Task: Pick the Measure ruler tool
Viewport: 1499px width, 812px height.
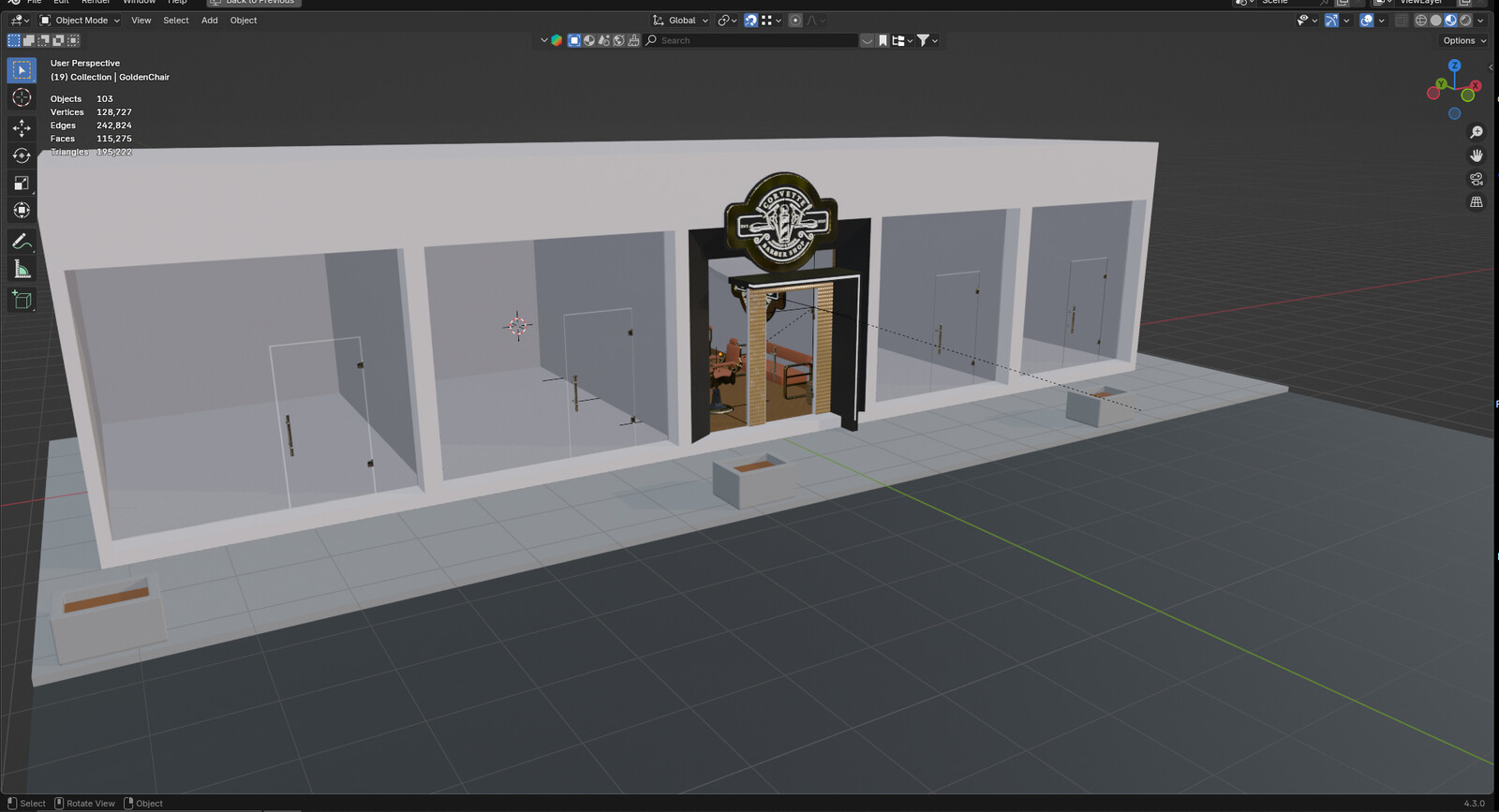Action: point(22,270)
